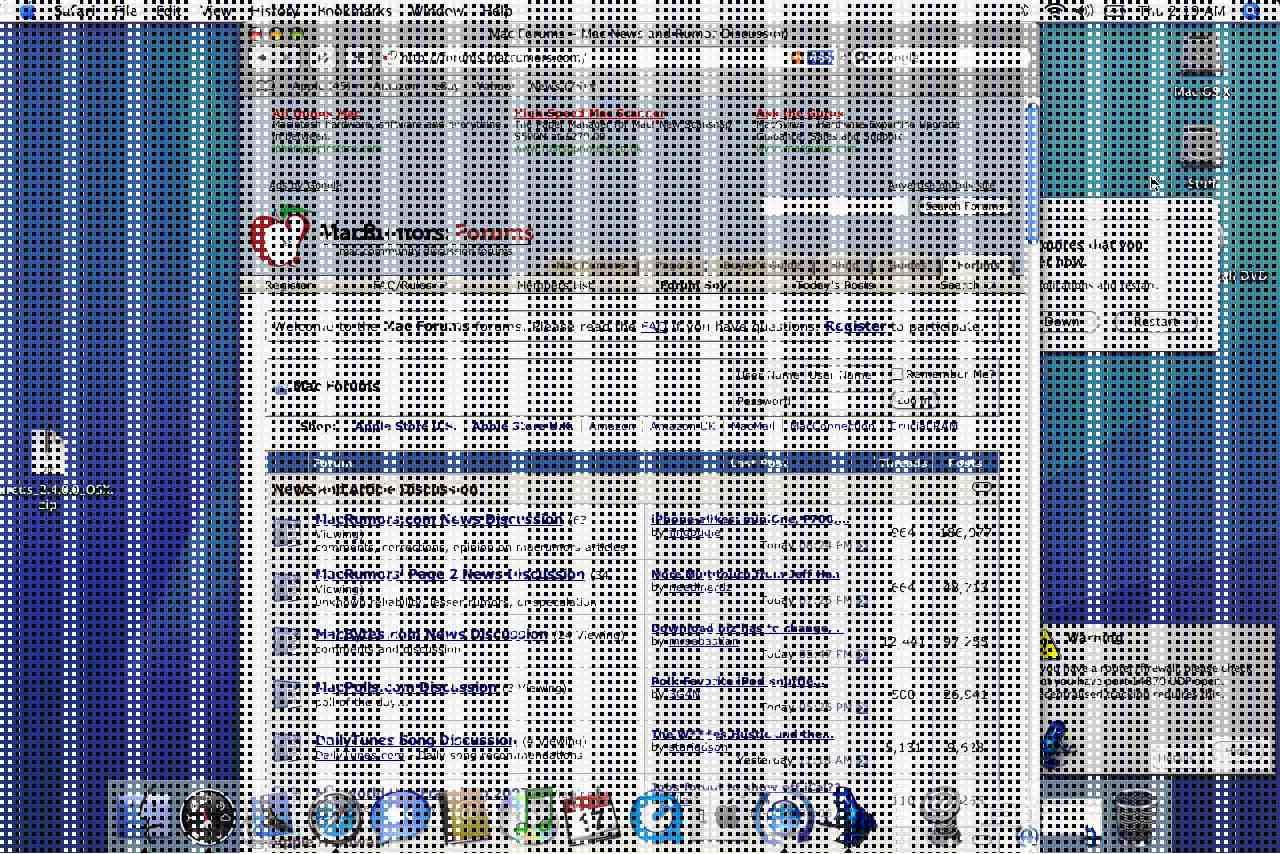Open the Bookmarks menu
This screenshot has width=1280, height=854.
354,11
